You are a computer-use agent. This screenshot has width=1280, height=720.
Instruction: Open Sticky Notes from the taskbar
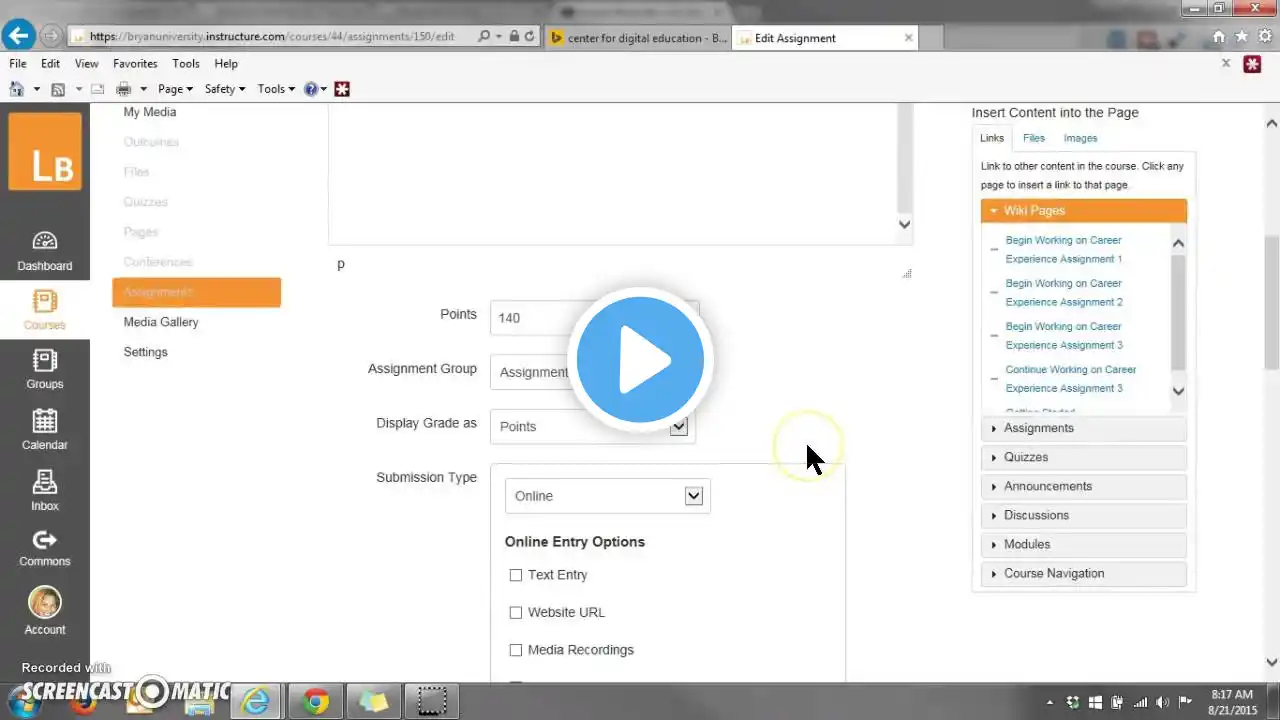point(374,702)
